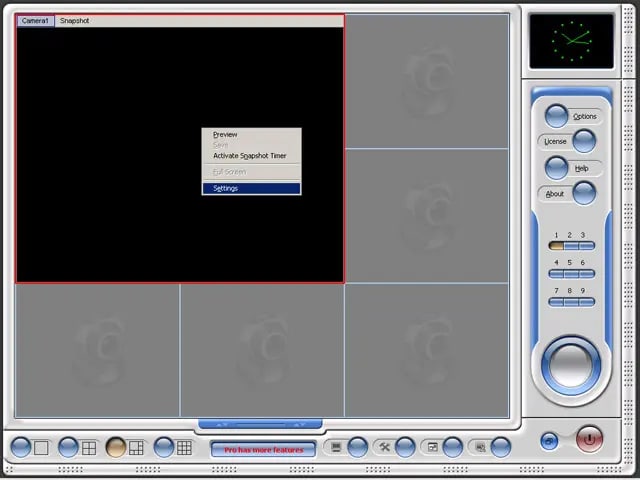Click the blue collapsible handle below the camera grid

[260, 424]
